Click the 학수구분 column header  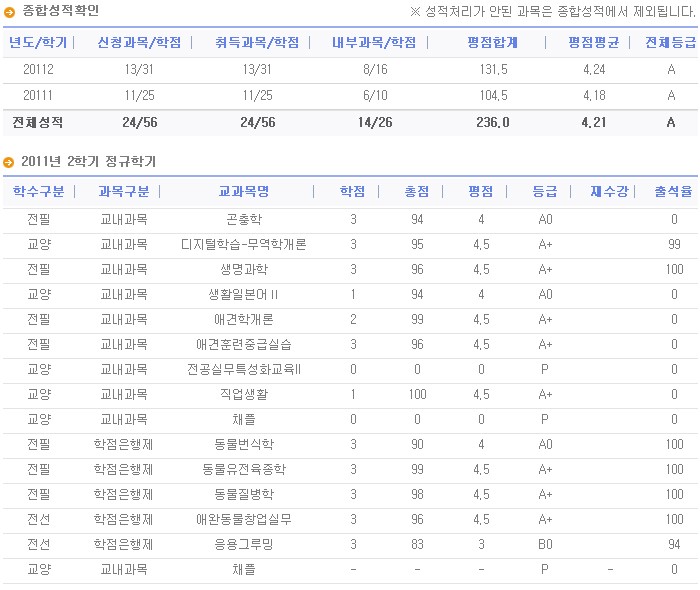tap(38, 192)
